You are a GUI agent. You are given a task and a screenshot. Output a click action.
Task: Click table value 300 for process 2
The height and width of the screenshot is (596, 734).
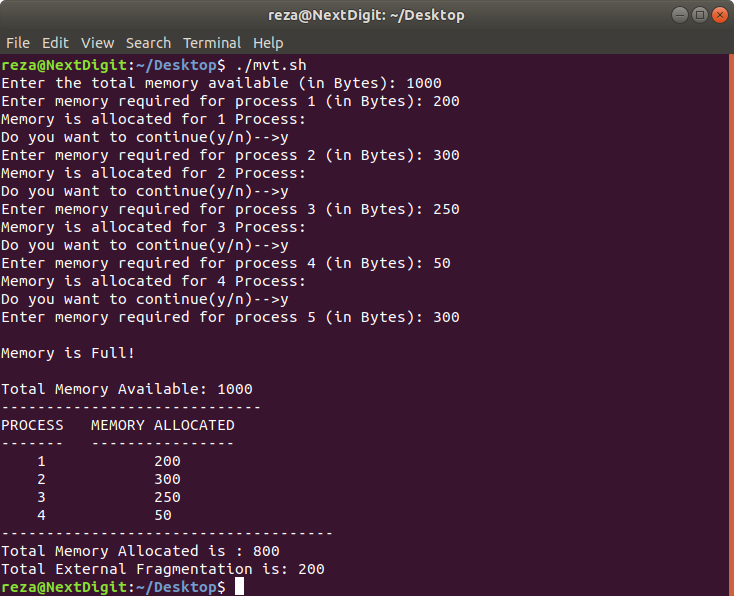167,479
